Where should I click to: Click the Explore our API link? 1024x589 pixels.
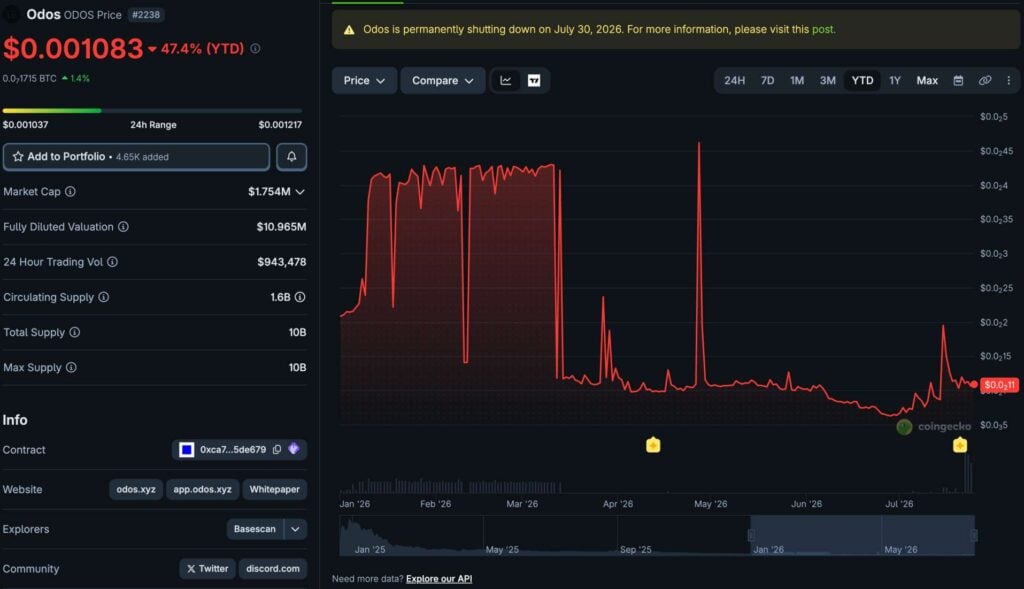pyautogui.click(x=439, y=579)
